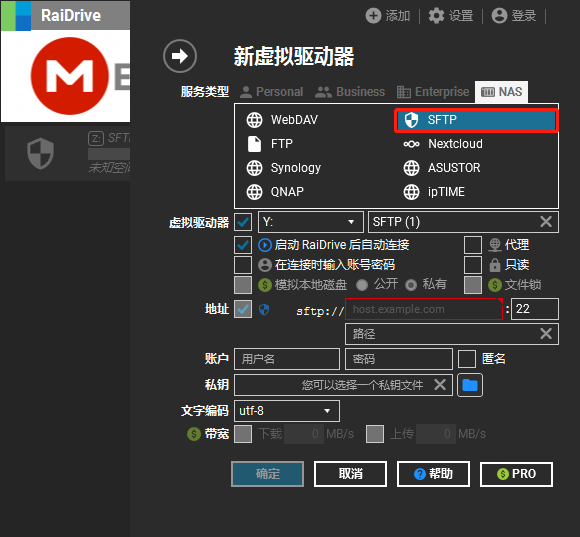Enable 在连接时输入账号密码 checkbox
580x537 pixels.
tap(243, 265)
